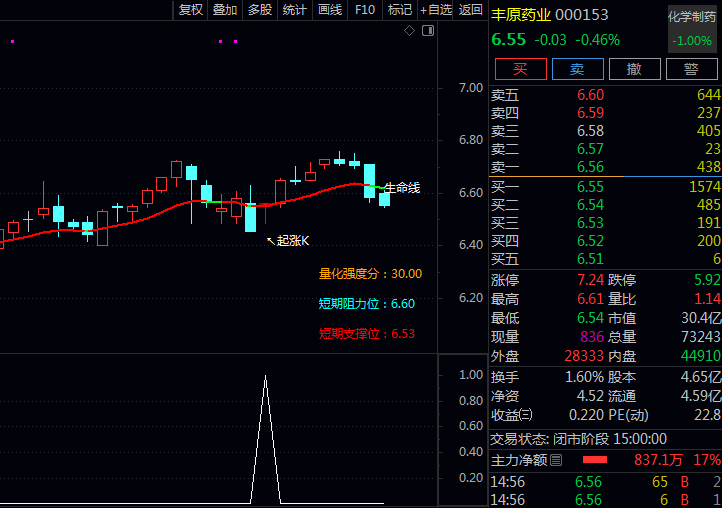Click 净资 value 4.52
Image resolution: width=722 pixels, height=508 pixels.
click(590, 396)
